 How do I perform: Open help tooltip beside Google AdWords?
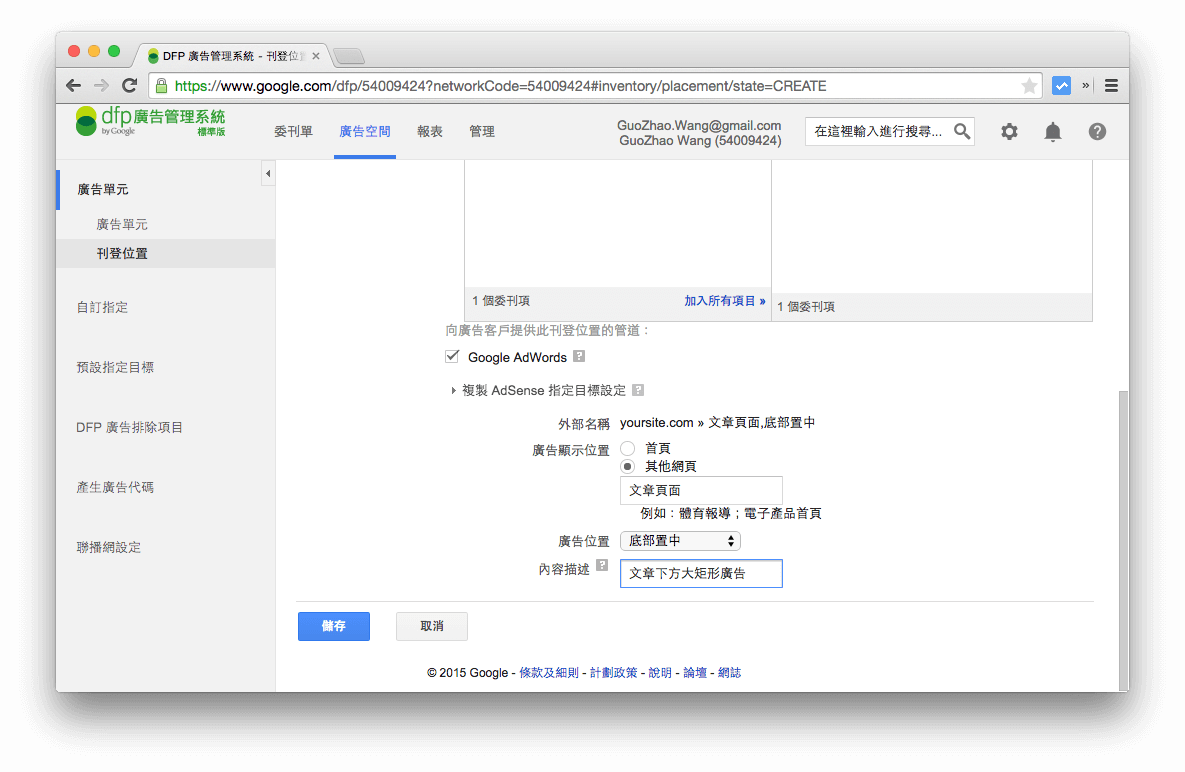point(579,356)
